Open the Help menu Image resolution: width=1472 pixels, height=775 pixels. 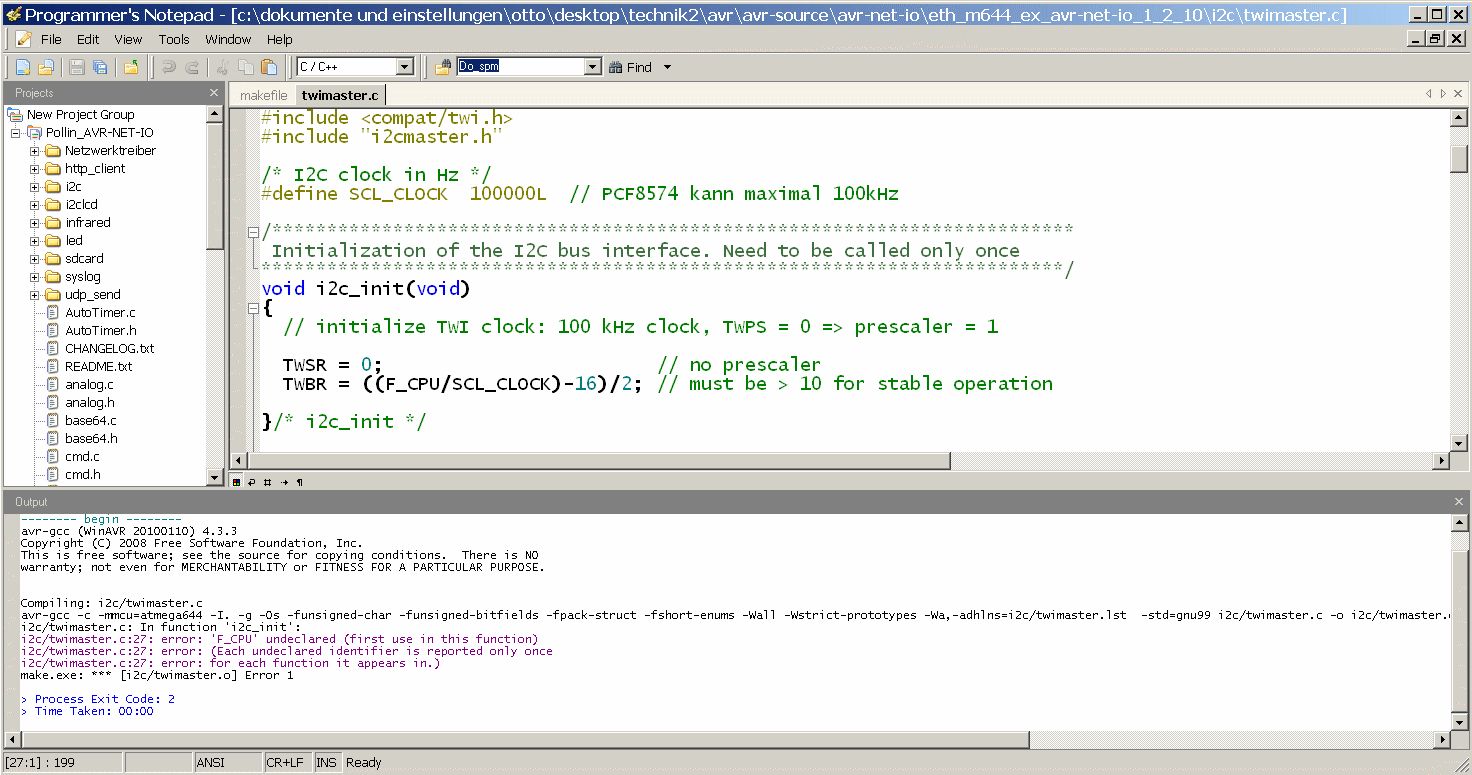tap(280, 39)
